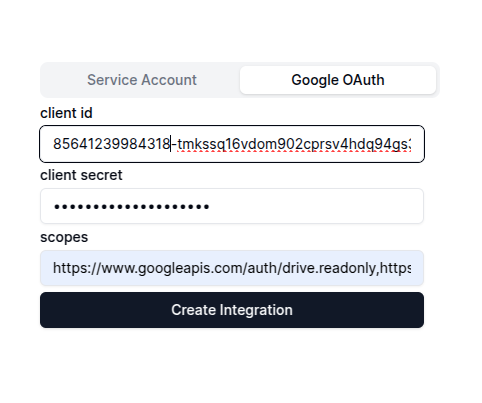
Task: Click into the scopes input field
Action: tap(232, 268)
